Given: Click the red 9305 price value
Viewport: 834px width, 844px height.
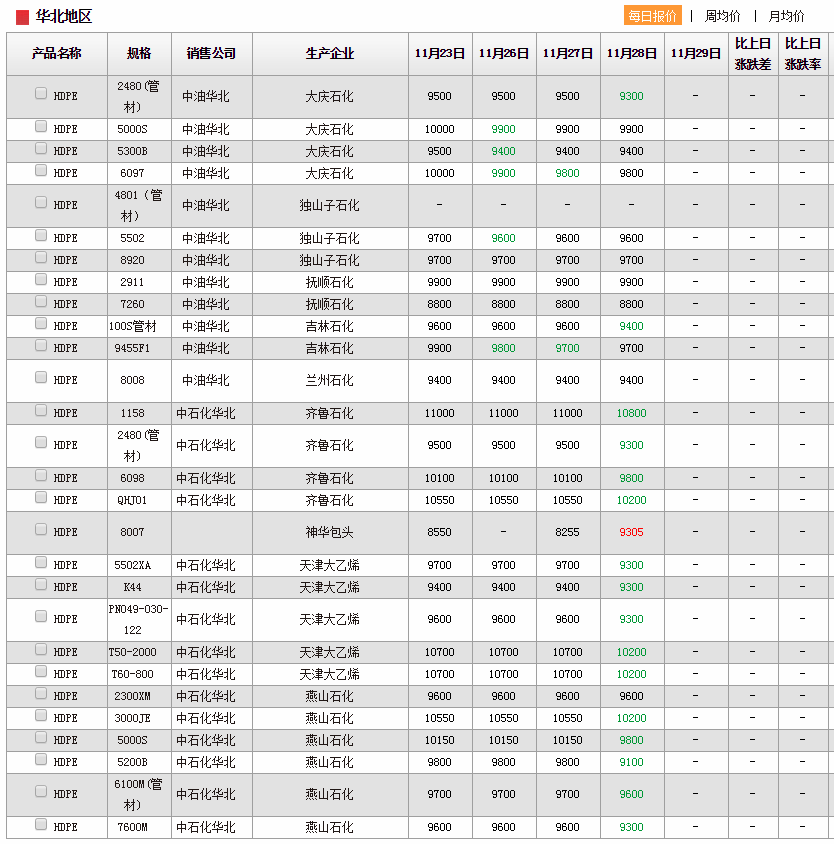Looking at the screenshot, I should pos(631,533).
